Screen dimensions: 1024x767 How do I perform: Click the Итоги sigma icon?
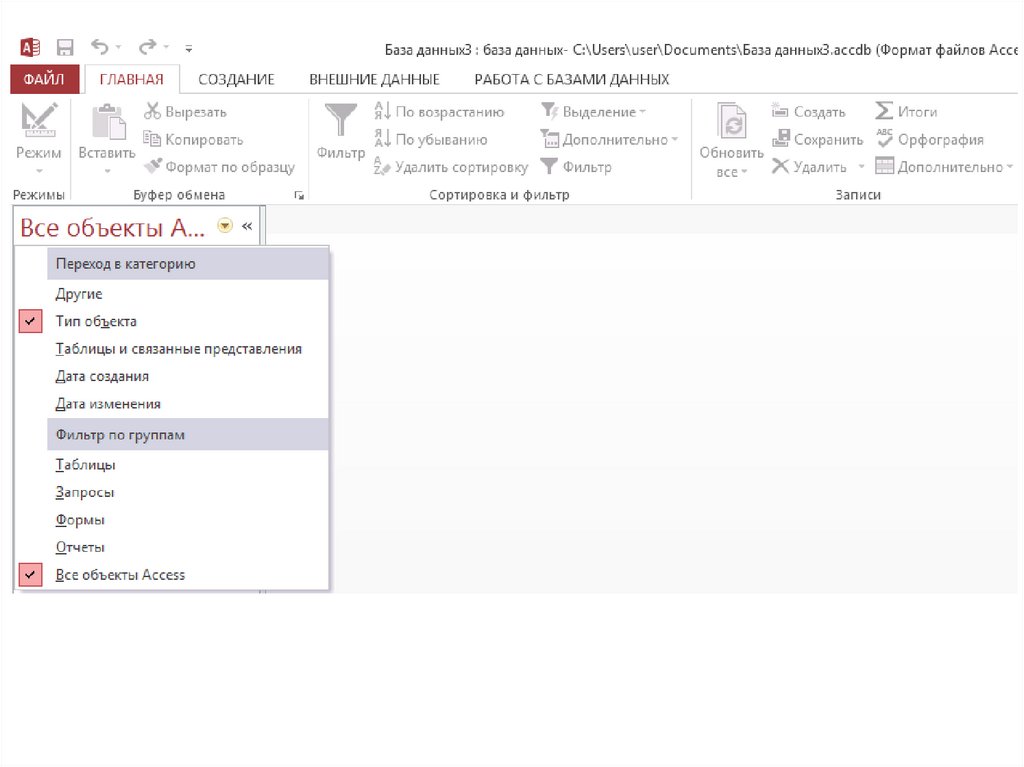click(x=884, y=112)
